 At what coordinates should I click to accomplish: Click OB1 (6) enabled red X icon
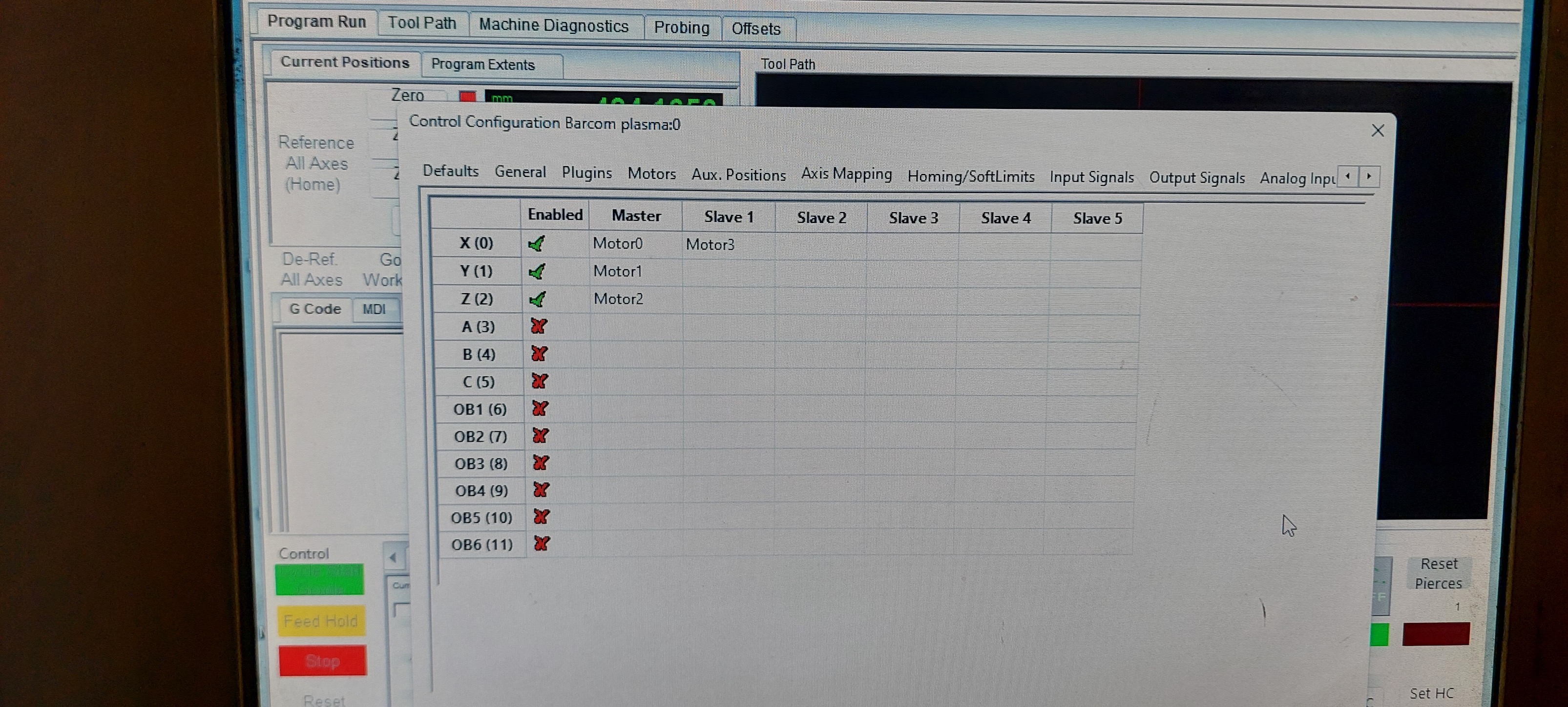[539, 408]
